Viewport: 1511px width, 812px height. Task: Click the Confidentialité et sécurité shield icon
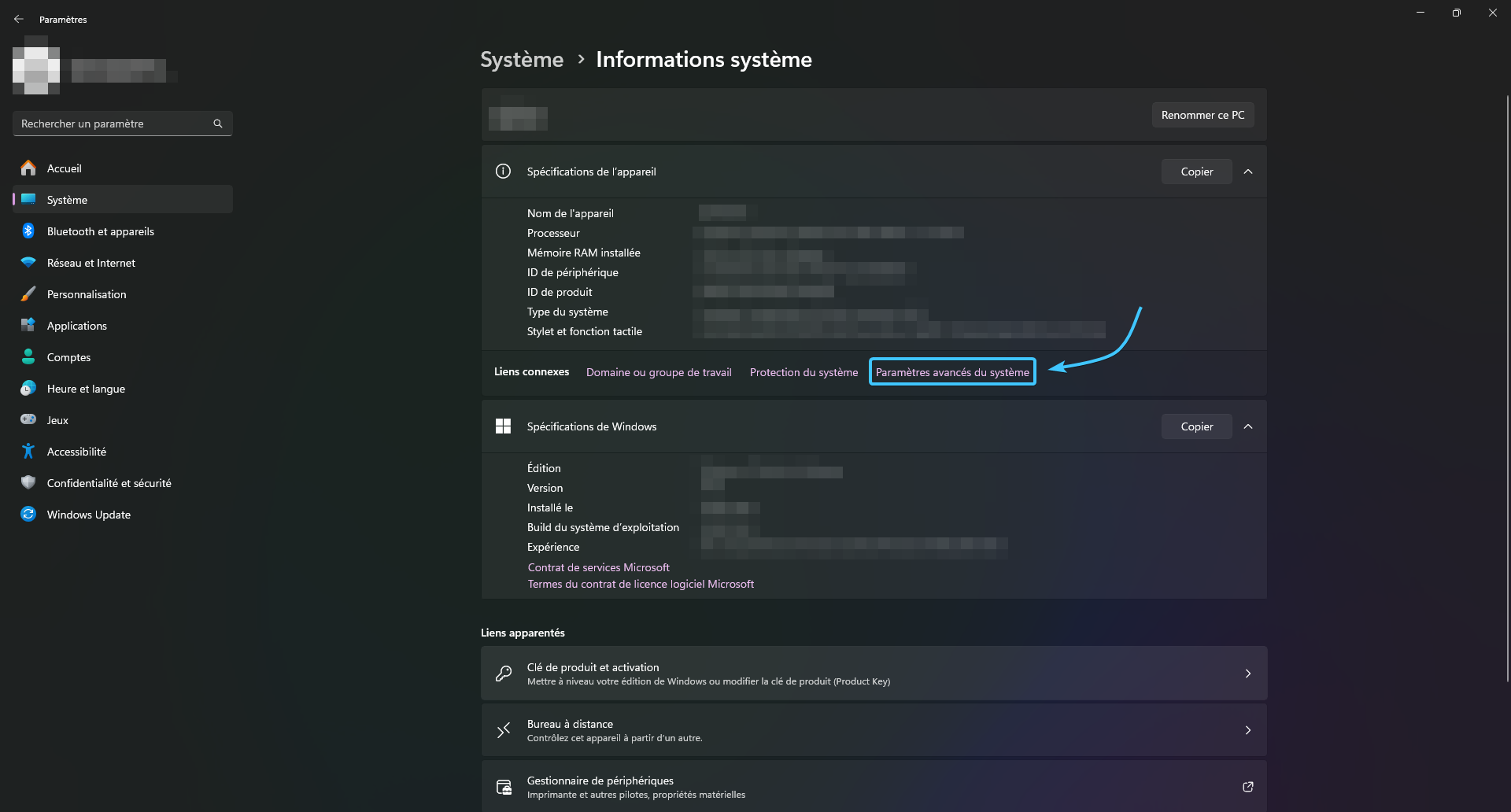pos(28,482)
